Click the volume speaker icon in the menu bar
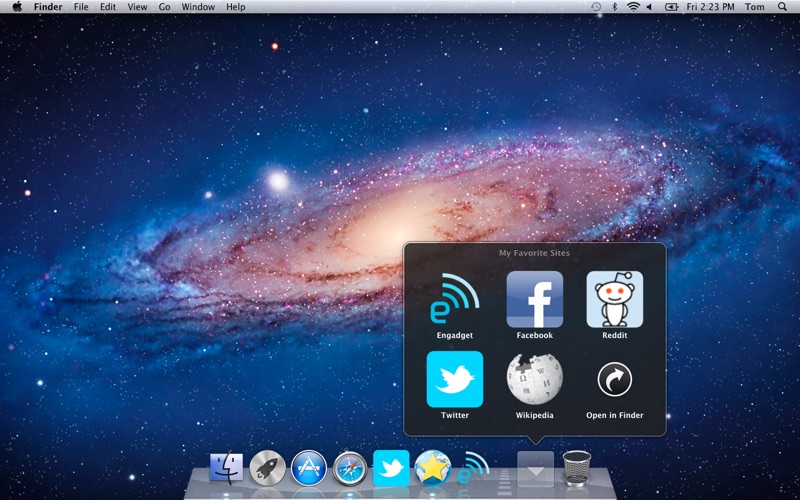800x500 pixels. click(x=649, y=7)
